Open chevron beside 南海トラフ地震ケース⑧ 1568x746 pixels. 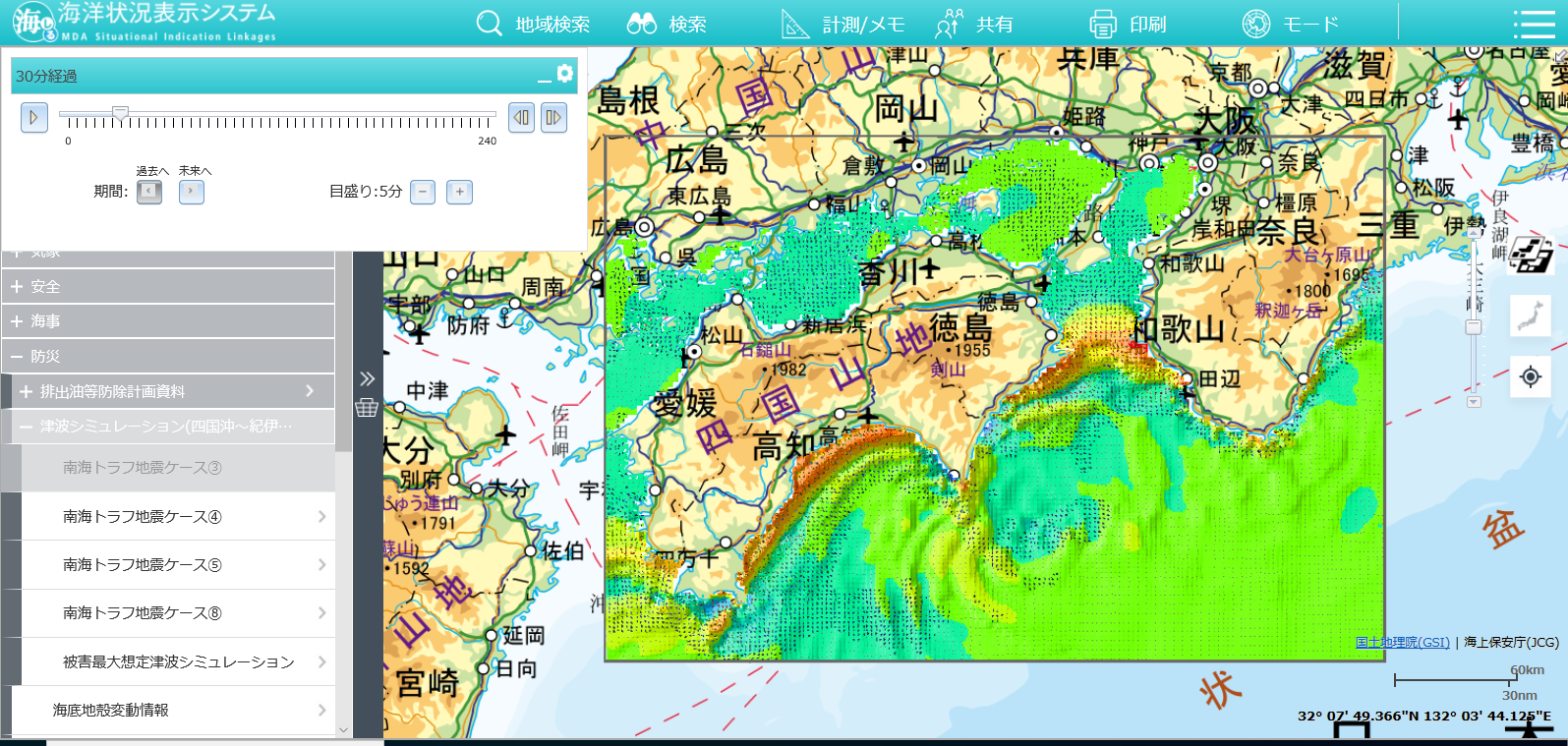coord(322,612)
